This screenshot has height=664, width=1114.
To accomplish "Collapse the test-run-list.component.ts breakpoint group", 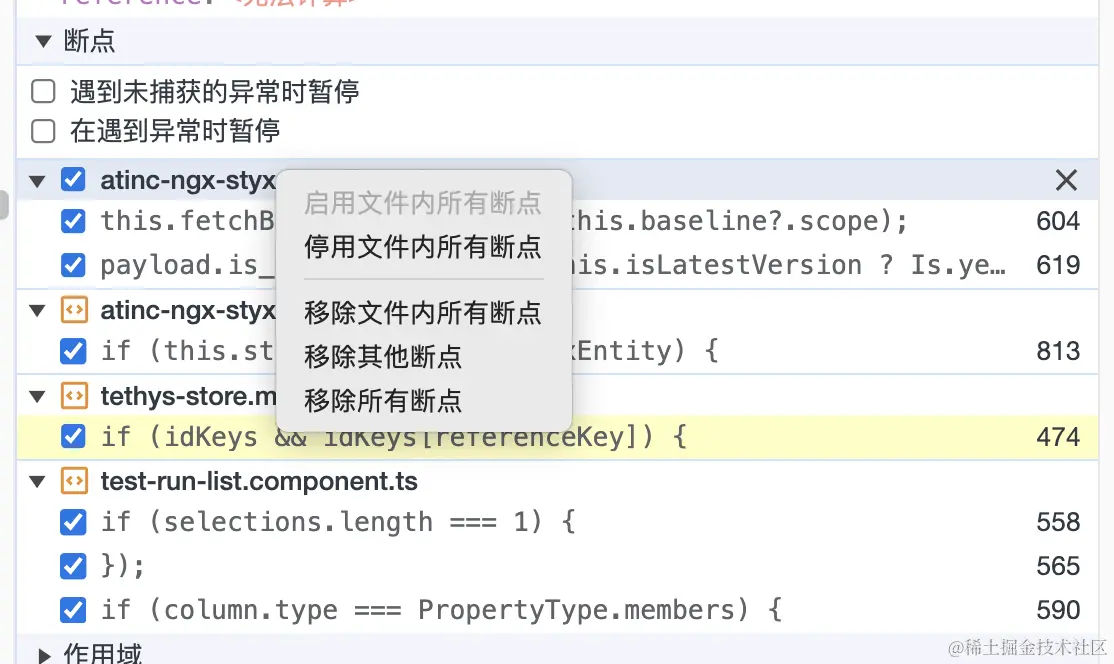I will (x=38, y=482).
